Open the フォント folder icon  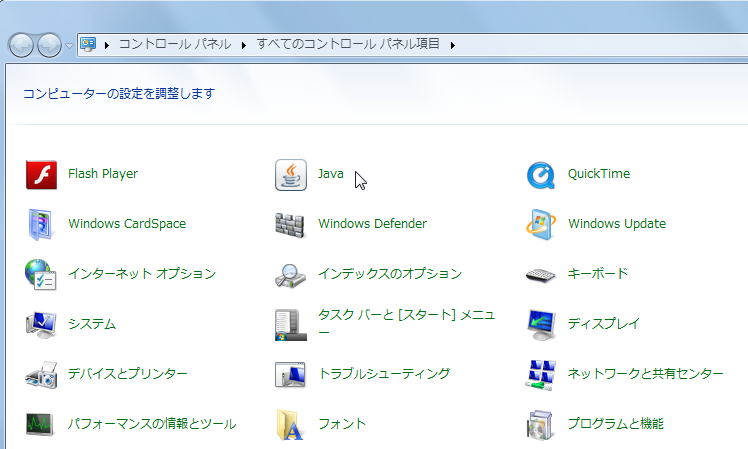(290, 424)
